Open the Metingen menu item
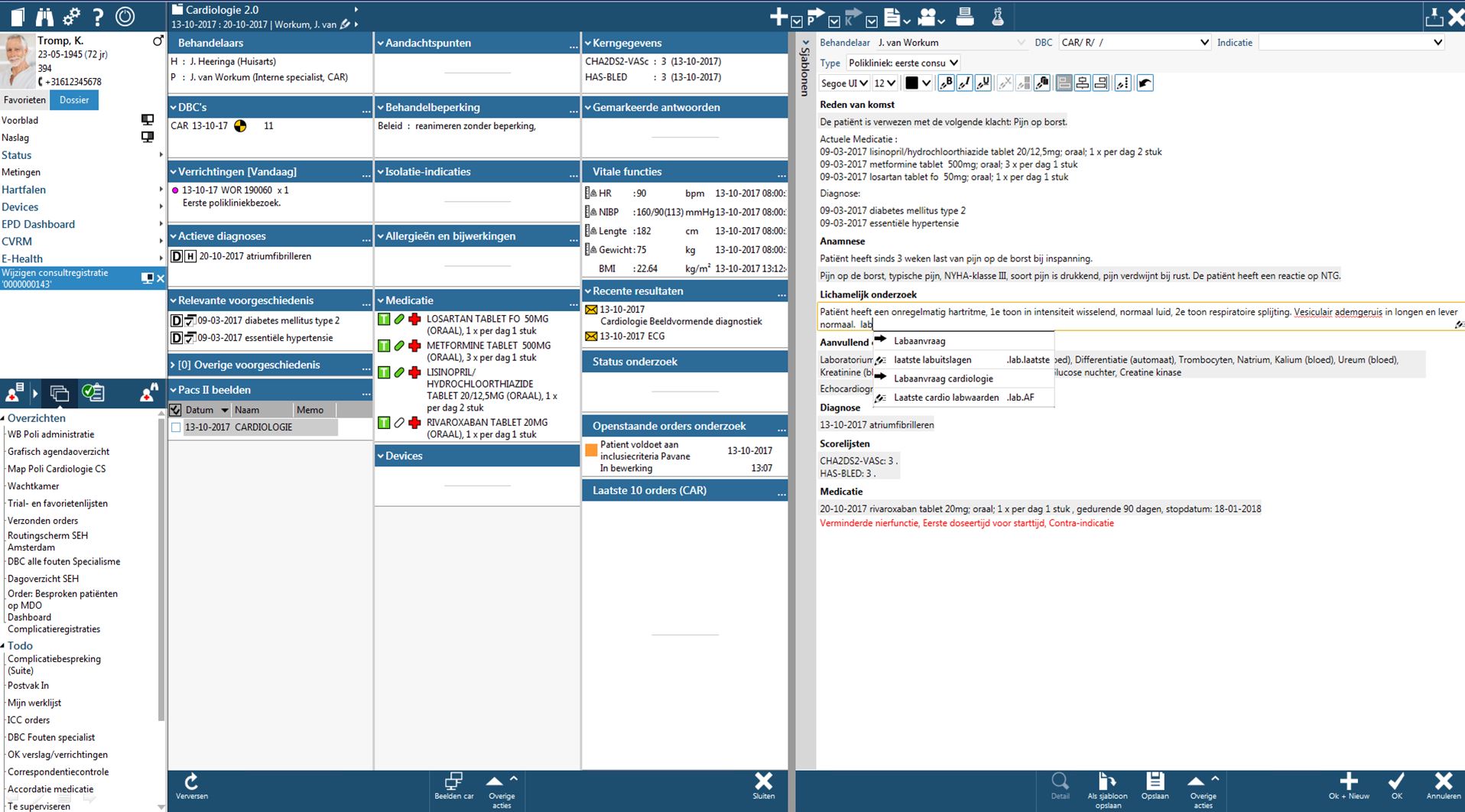This screenshot has width=1465, height=812. [21, 172]
